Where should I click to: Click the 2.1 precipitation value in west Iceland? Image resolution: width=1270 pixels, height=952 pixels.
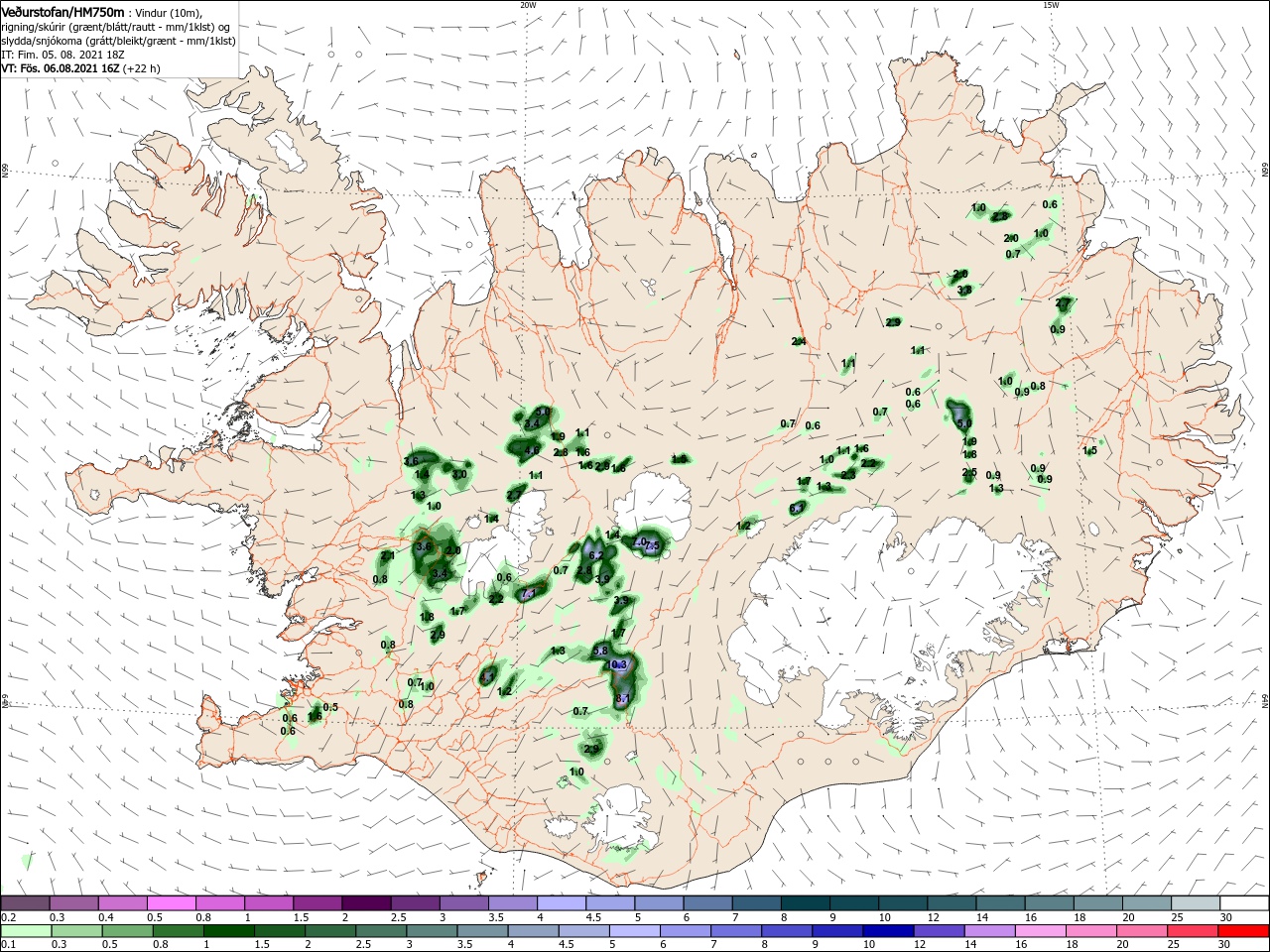tap(388, 556)
